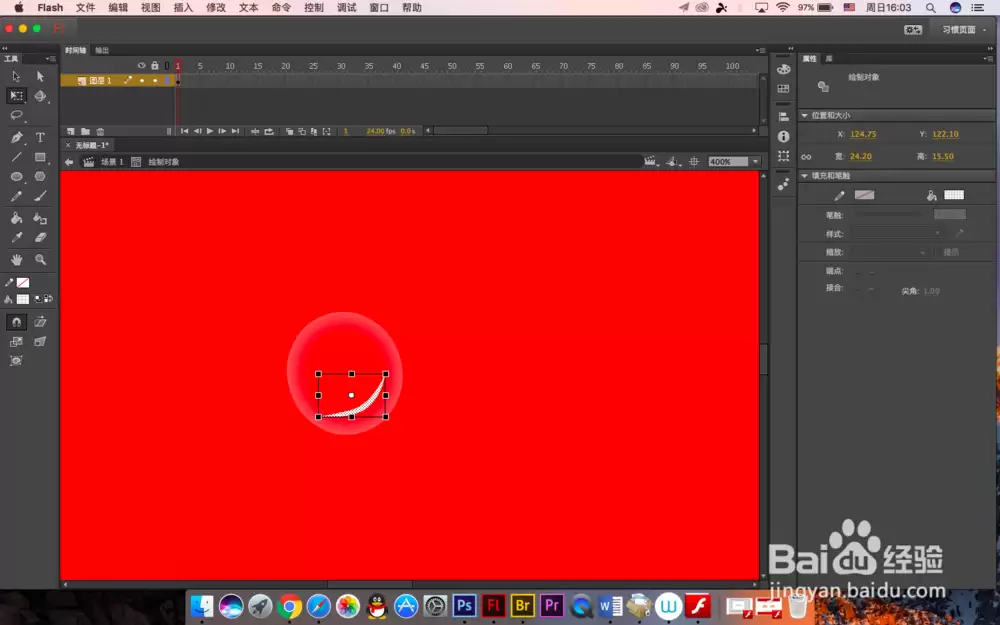Viewport: 1000px width, 625px height.
Task: Select the Eraser tool
Action: click(x=40, y=237)
